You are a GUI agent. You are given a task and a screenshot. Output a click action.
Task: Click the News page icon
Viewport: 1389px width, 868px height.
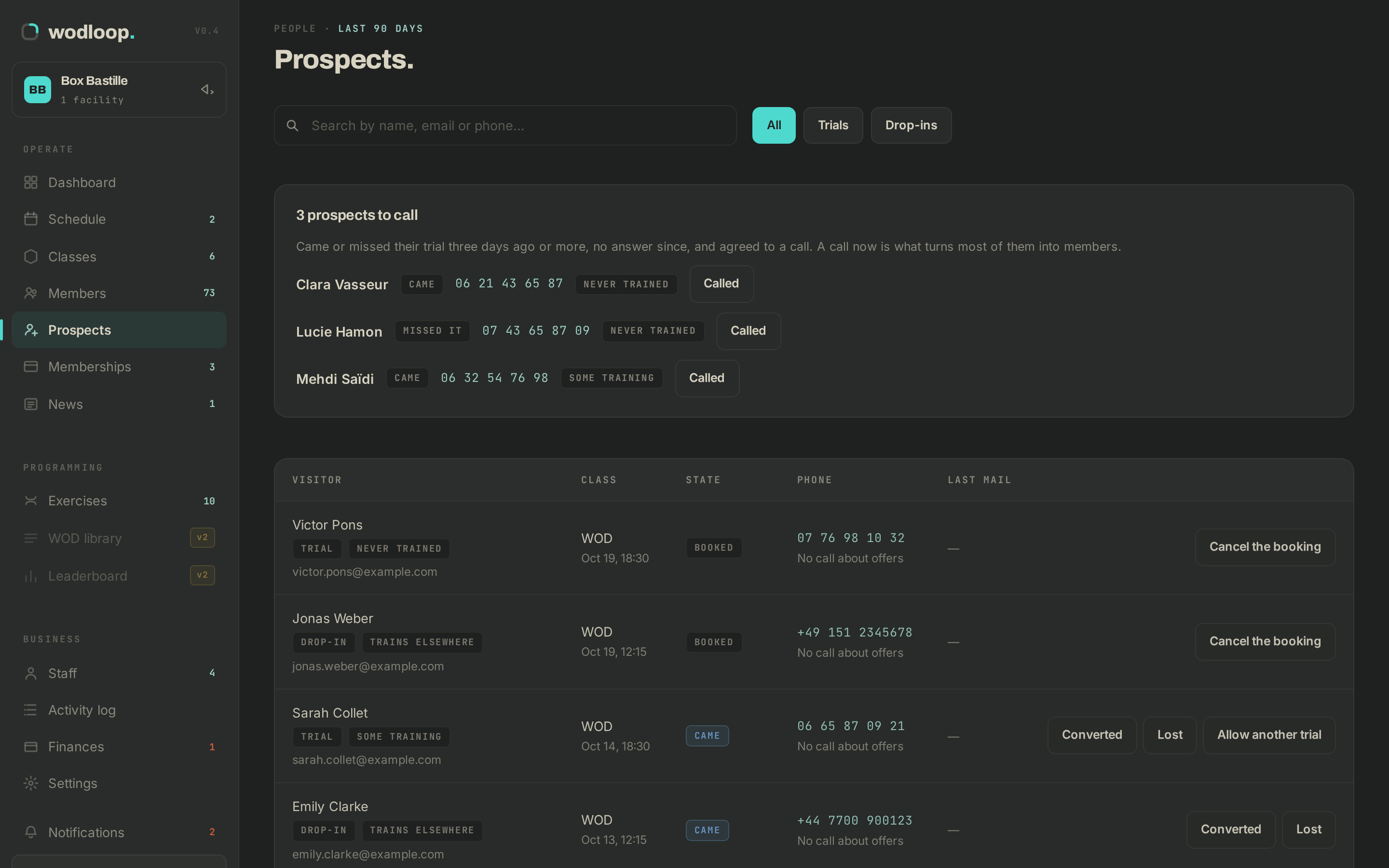[x=31, y=404]
